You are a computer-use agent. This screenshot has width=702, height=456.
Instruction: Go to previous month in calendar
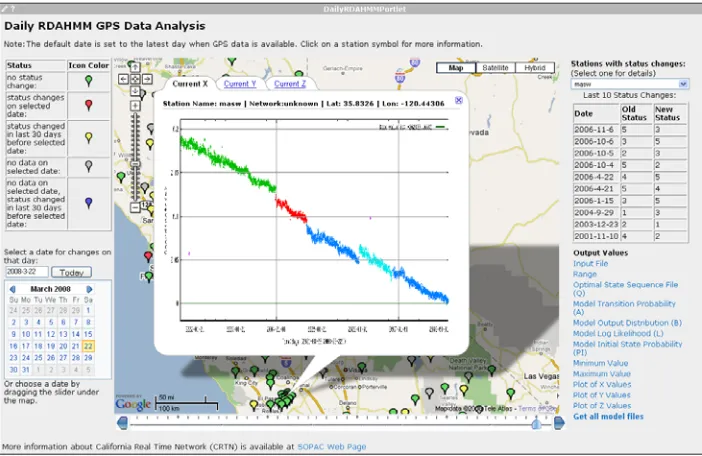point(13,289)
